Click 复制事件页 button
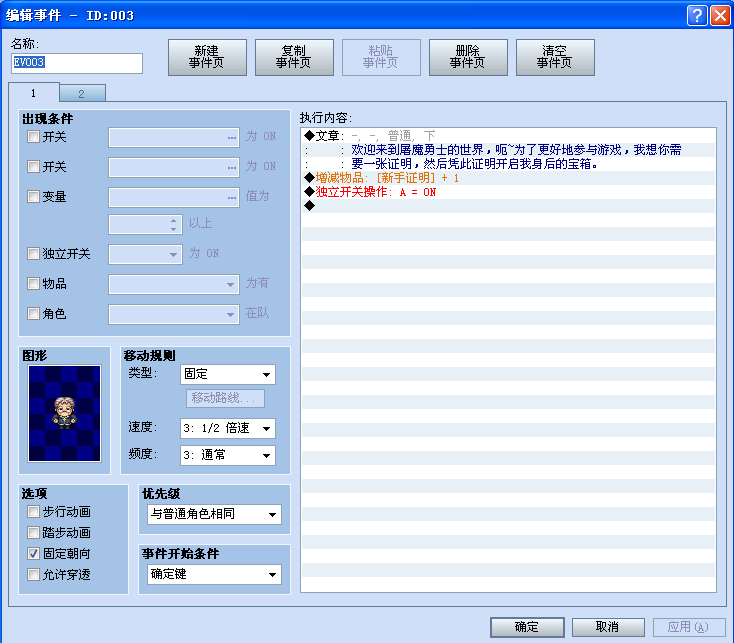Screen dimensions: 734x643 294,57
